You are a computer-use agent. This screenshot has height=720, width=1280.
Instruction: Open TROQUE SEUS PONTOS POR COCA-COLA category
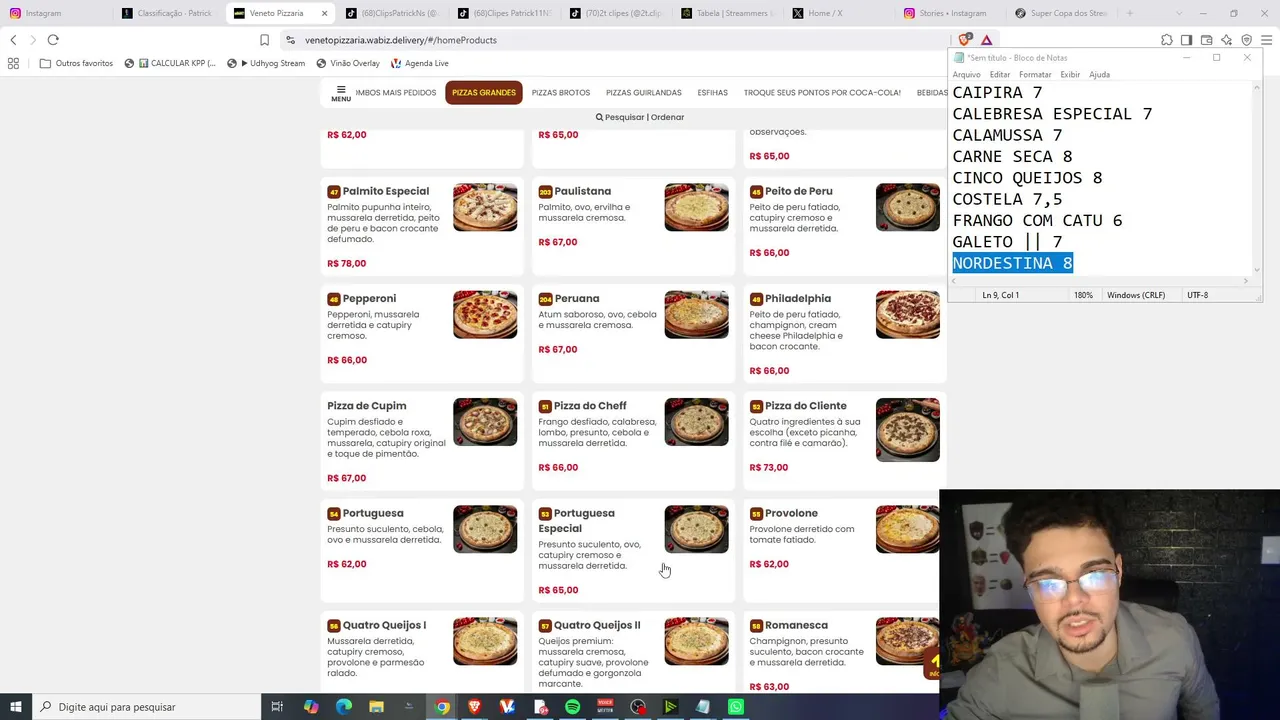point(822,93)
